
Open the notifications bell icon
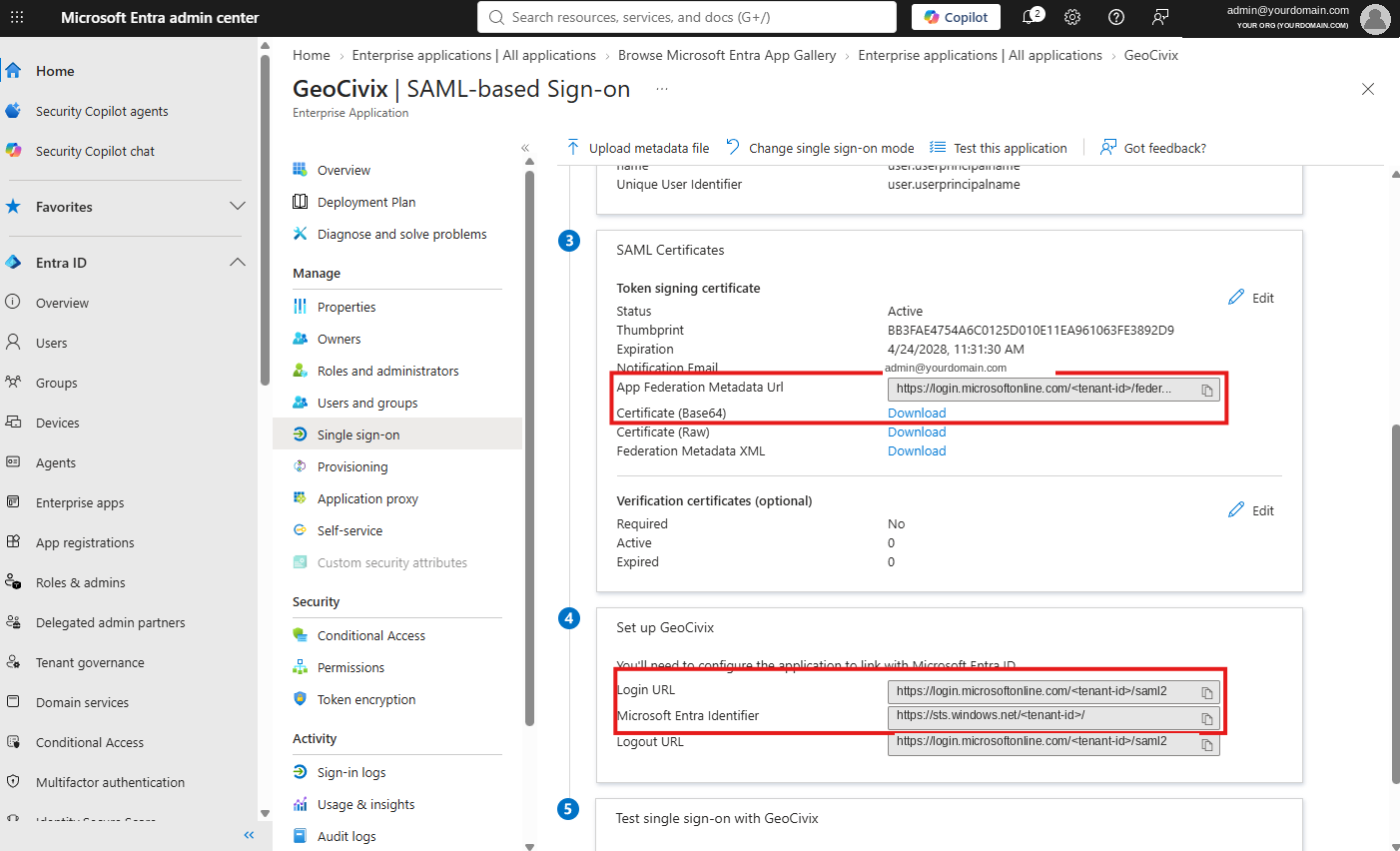click(x=1032, y=17)
